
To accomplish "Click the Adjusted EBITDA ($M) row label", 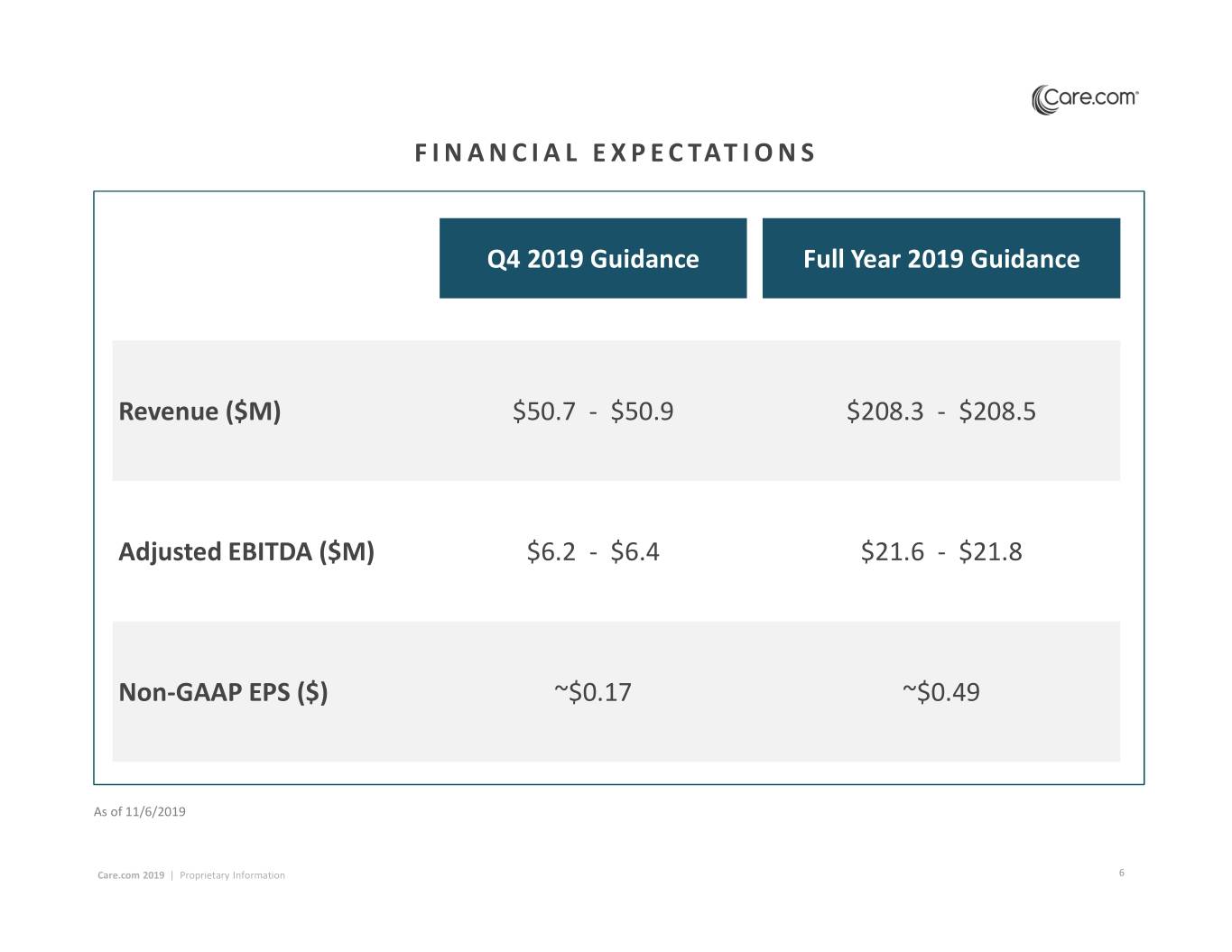I will tap(246, 551).
